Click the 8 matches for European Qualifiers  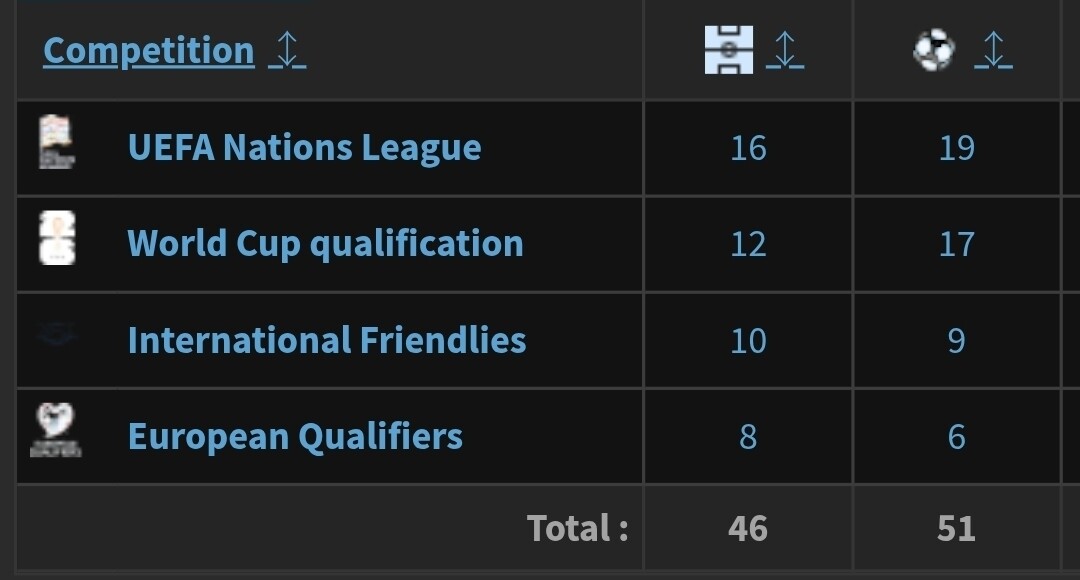[748, 437]
